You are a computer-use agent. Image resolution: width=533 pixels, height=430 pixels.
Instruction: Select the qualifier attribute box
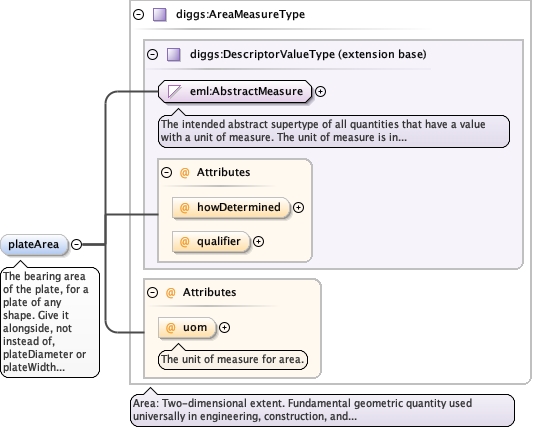coord(211,241)
